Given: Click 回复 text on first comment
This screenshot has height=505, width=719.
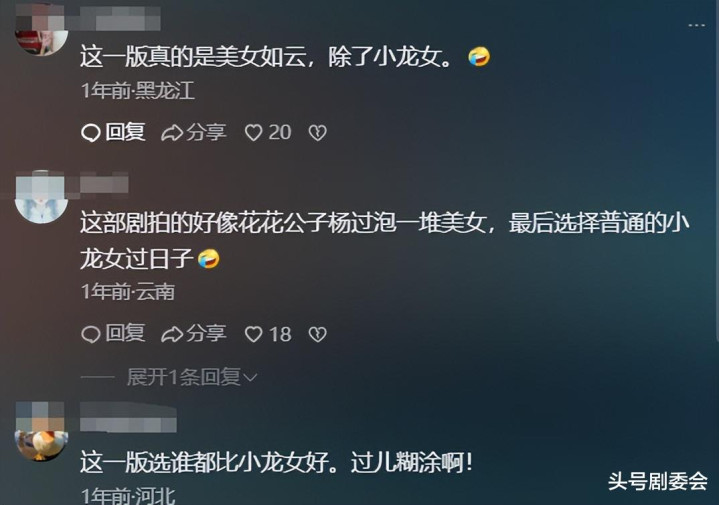Looking at the screenshot, I should pyautogui.click(x=126, y=132).
